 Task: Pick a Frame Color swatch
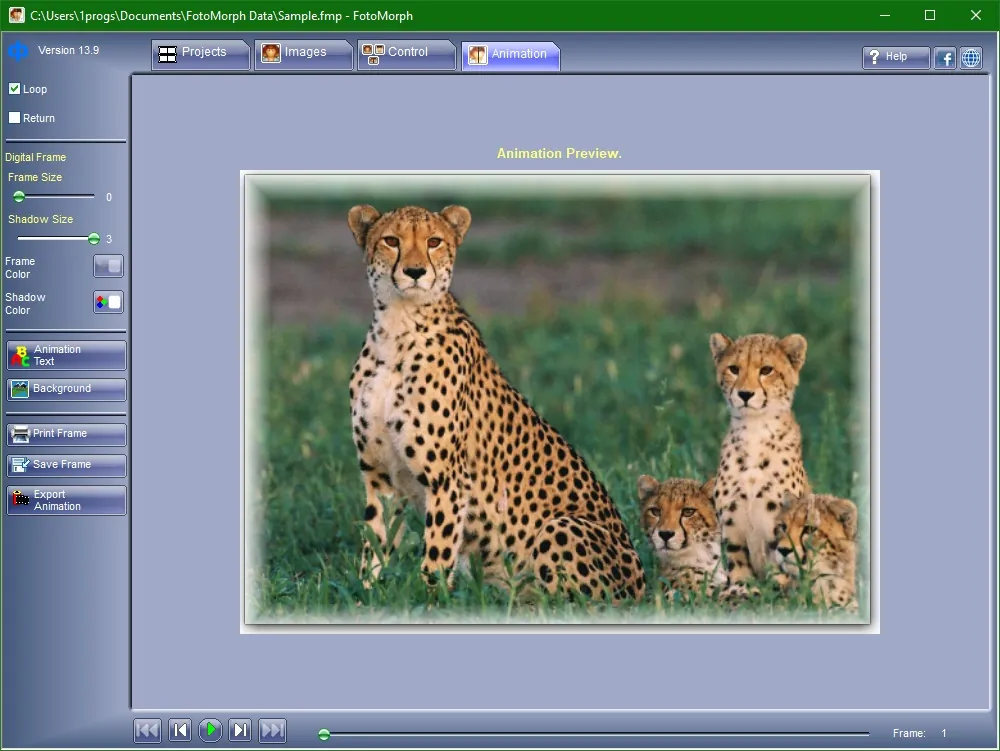(108, 266)
